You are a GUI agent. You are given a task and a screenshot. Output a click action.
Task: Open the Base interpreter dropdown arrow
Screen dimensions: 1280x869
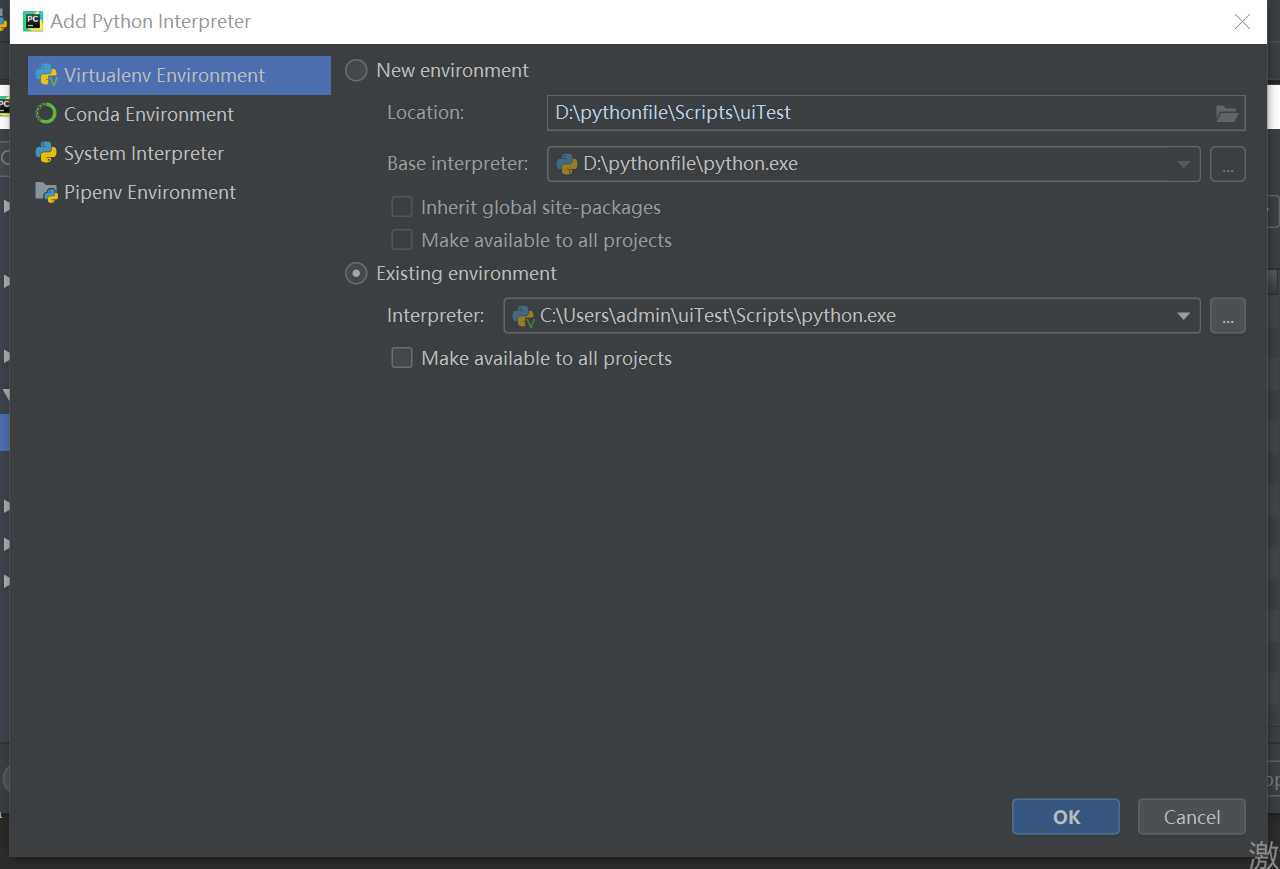tap(1183, 164)
